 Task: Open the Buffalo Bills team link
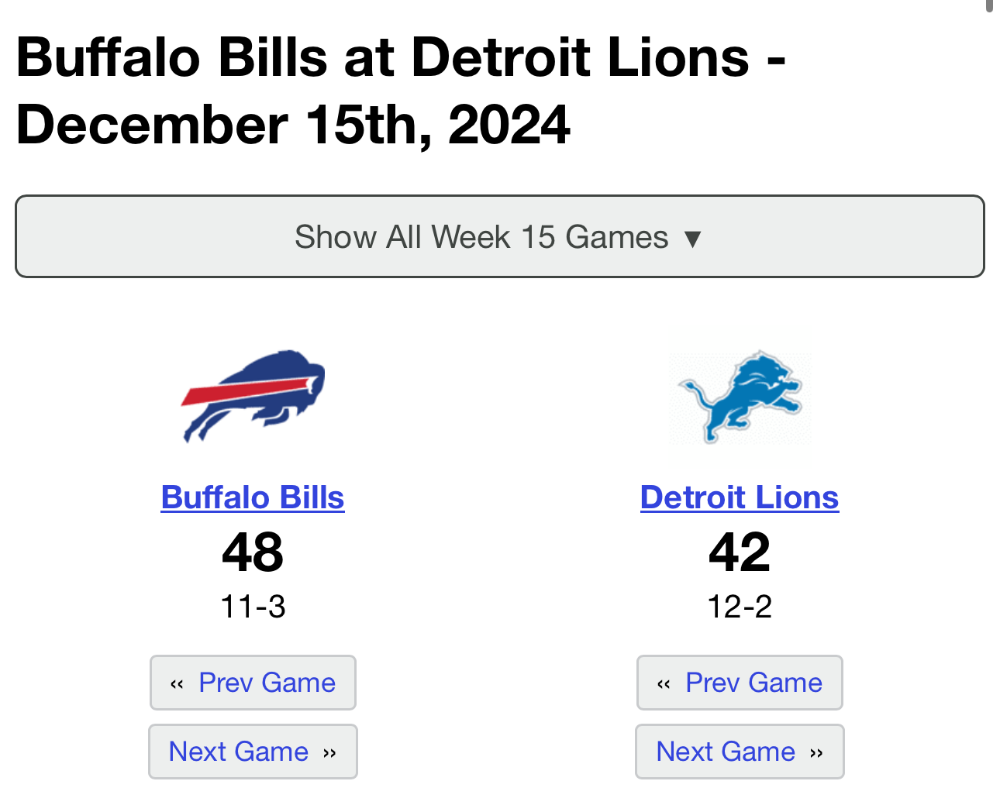click(253, 498)
